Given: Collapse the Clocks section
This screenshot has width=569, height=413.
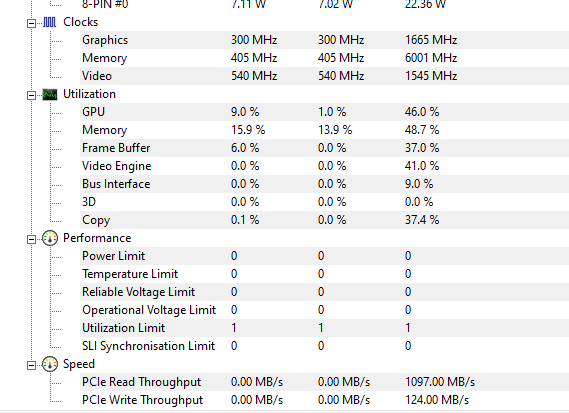Looking at the screenshot, I should (x=32, y=23).
